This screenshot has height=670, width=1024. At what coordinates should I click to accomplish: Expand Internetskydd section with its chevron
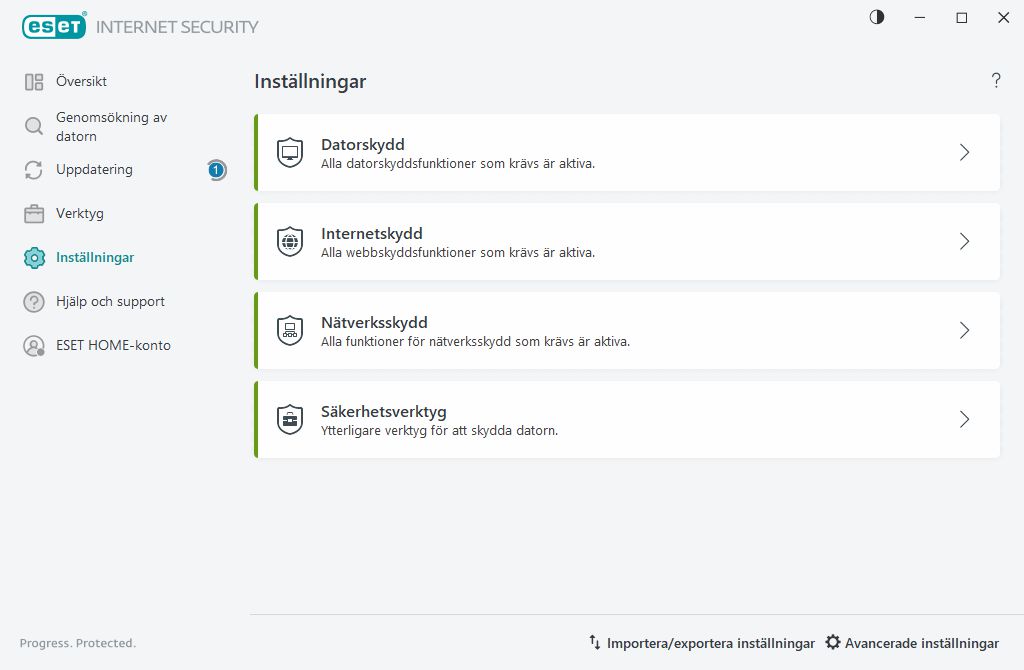[964, 242]
